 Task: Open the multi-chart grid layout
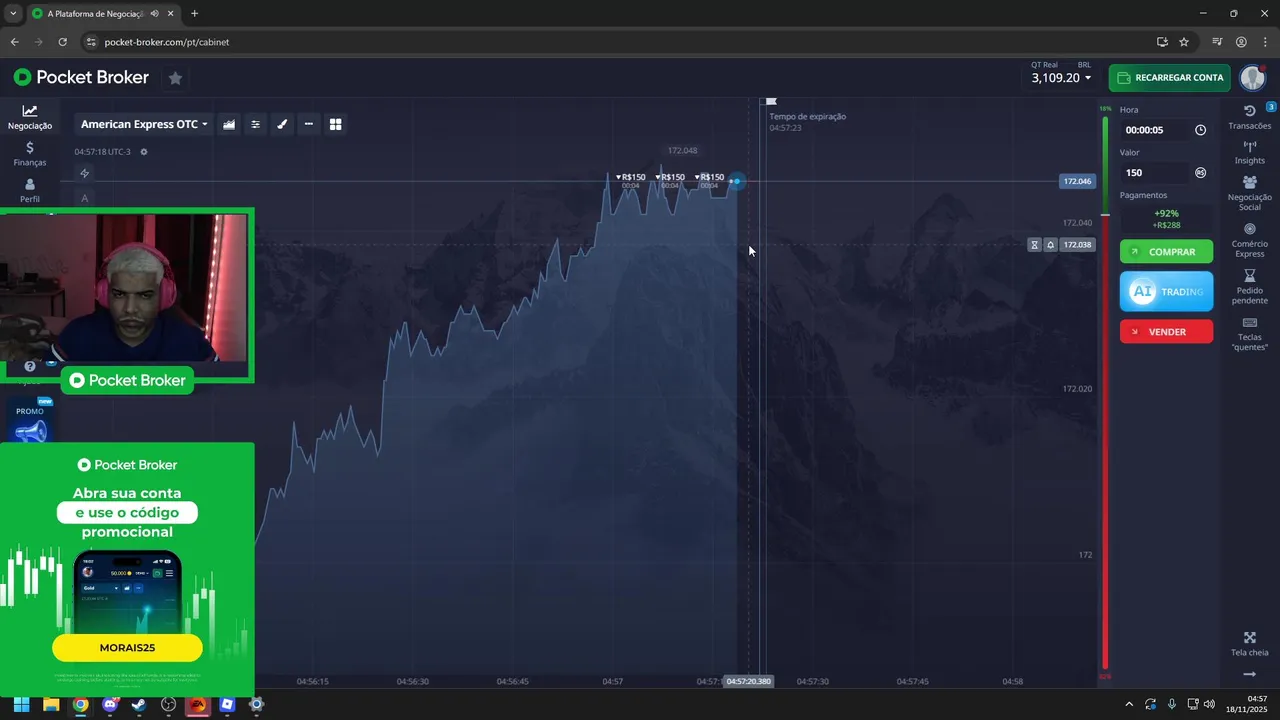point(335,124)
